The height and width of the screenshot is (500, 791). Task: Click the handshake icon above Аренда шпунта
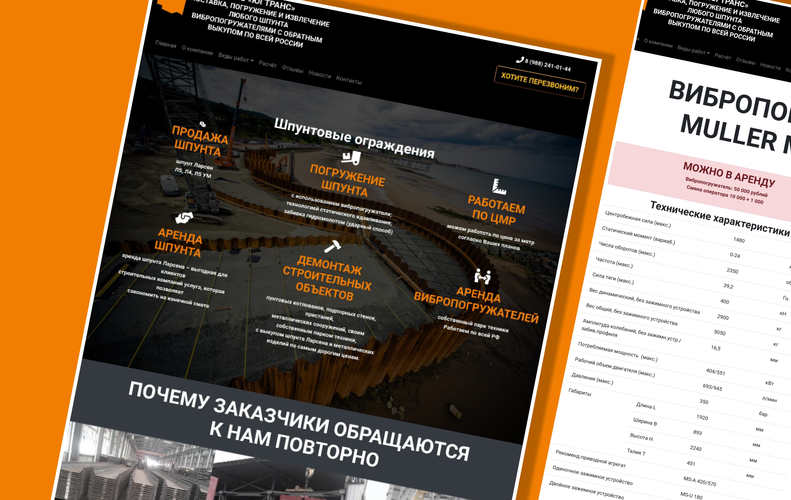coord(184,218)
